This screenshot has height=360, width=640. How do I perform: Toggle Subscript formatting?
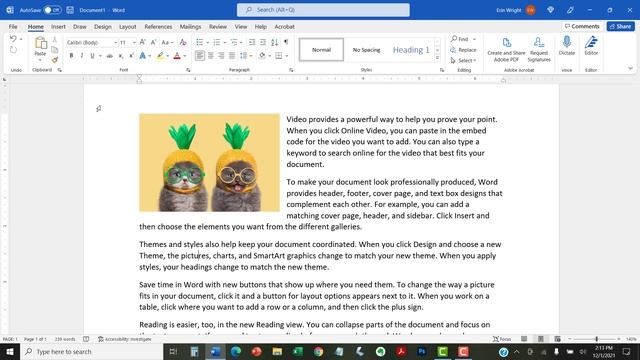coord(121,56)
